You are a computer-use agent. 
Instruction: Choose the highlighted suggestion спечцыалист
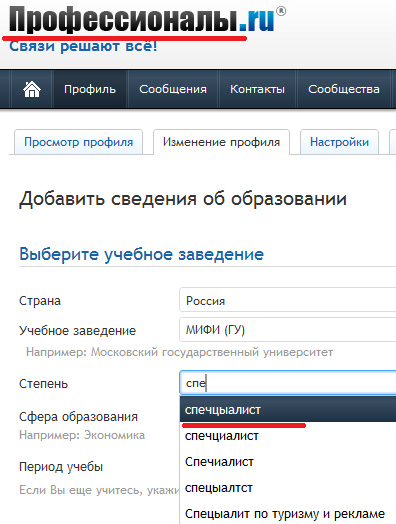click(288, 409)
